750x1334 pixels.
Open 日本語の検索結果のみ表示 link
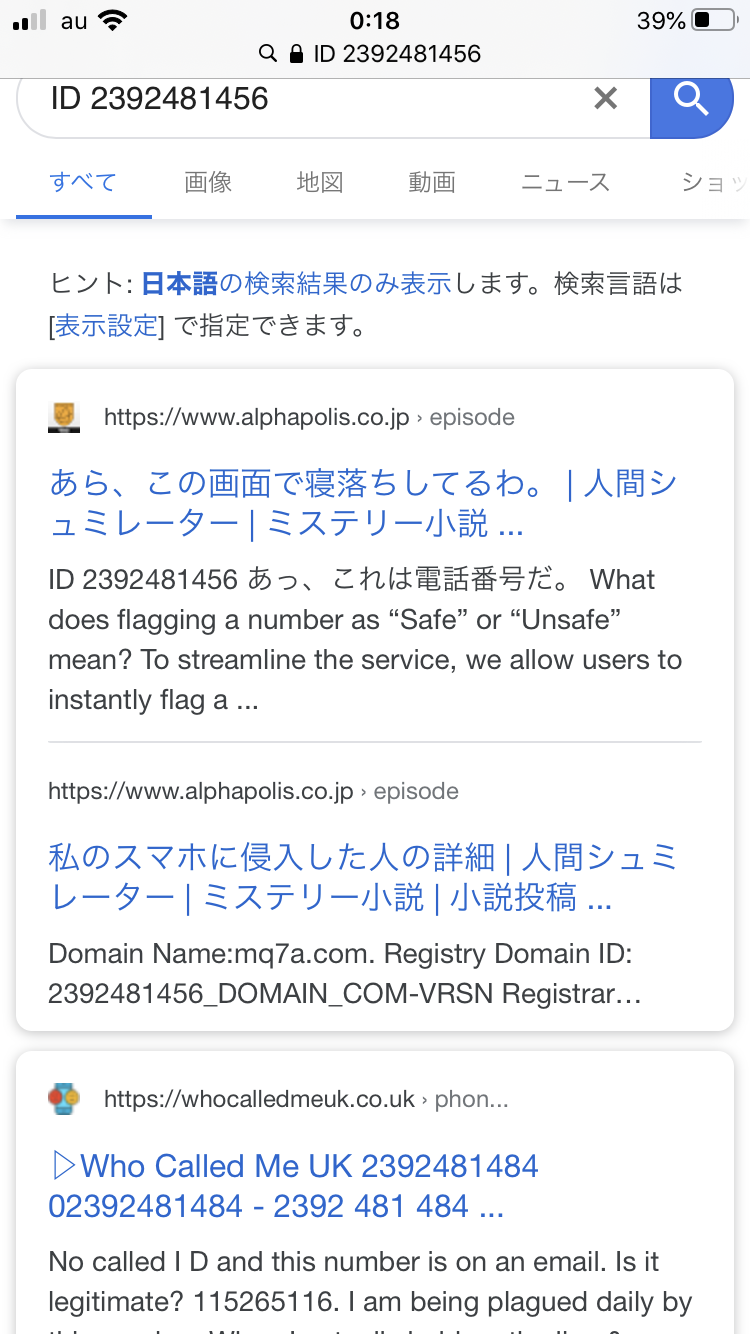click(297, 284)
